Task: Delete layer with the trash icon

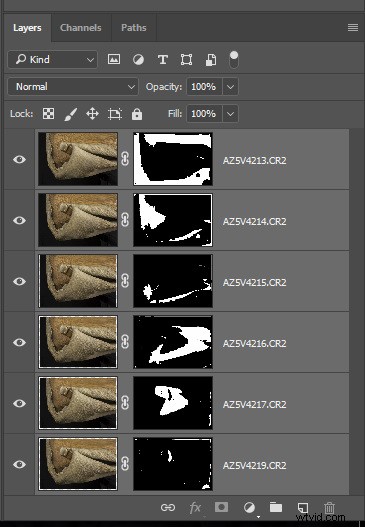Action: point(329,507)
